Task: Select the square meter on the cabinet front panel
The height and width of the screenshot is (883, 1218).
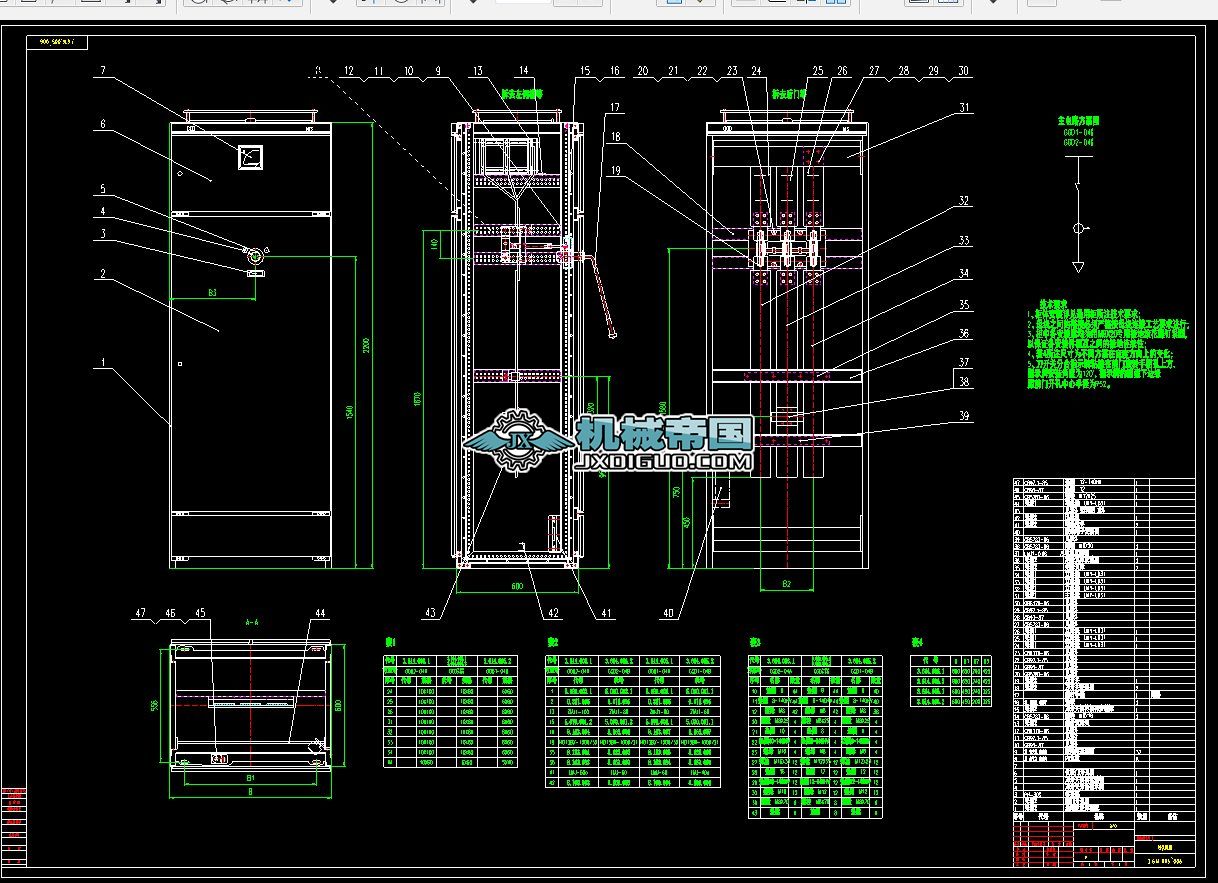Action: coord(249,156)
